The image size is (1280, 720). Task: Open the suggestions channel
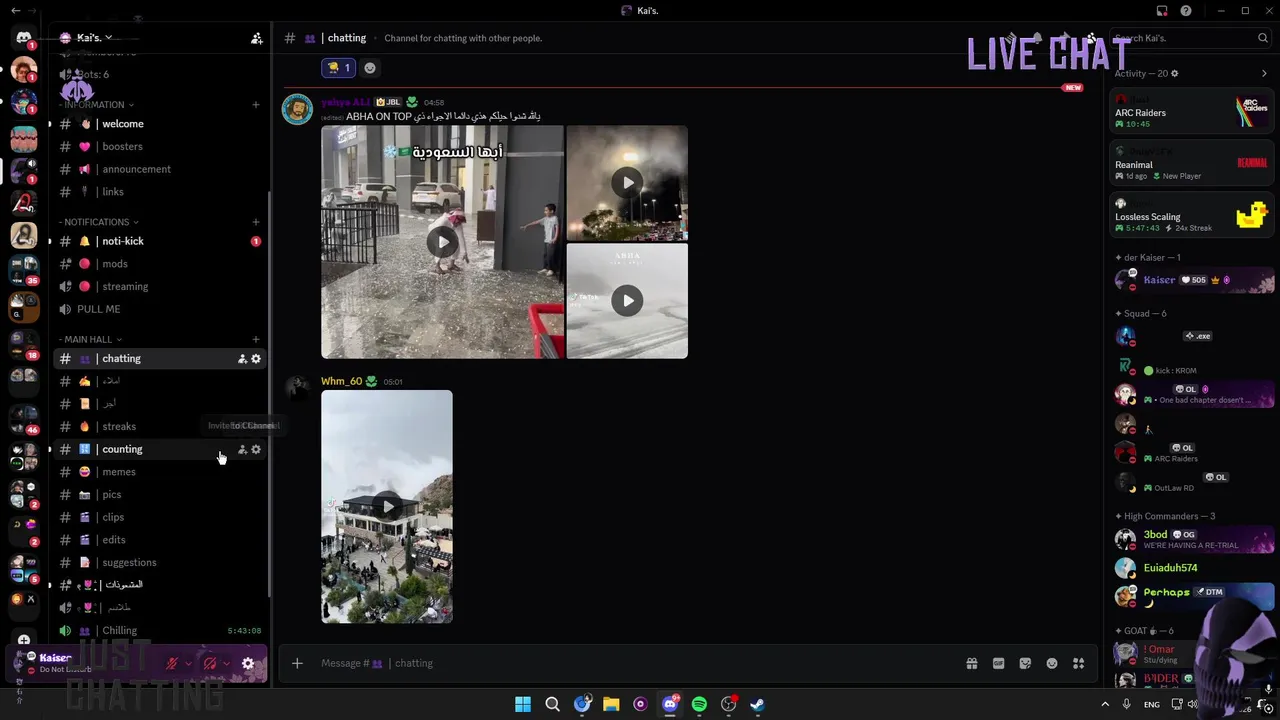click(160, 563)
